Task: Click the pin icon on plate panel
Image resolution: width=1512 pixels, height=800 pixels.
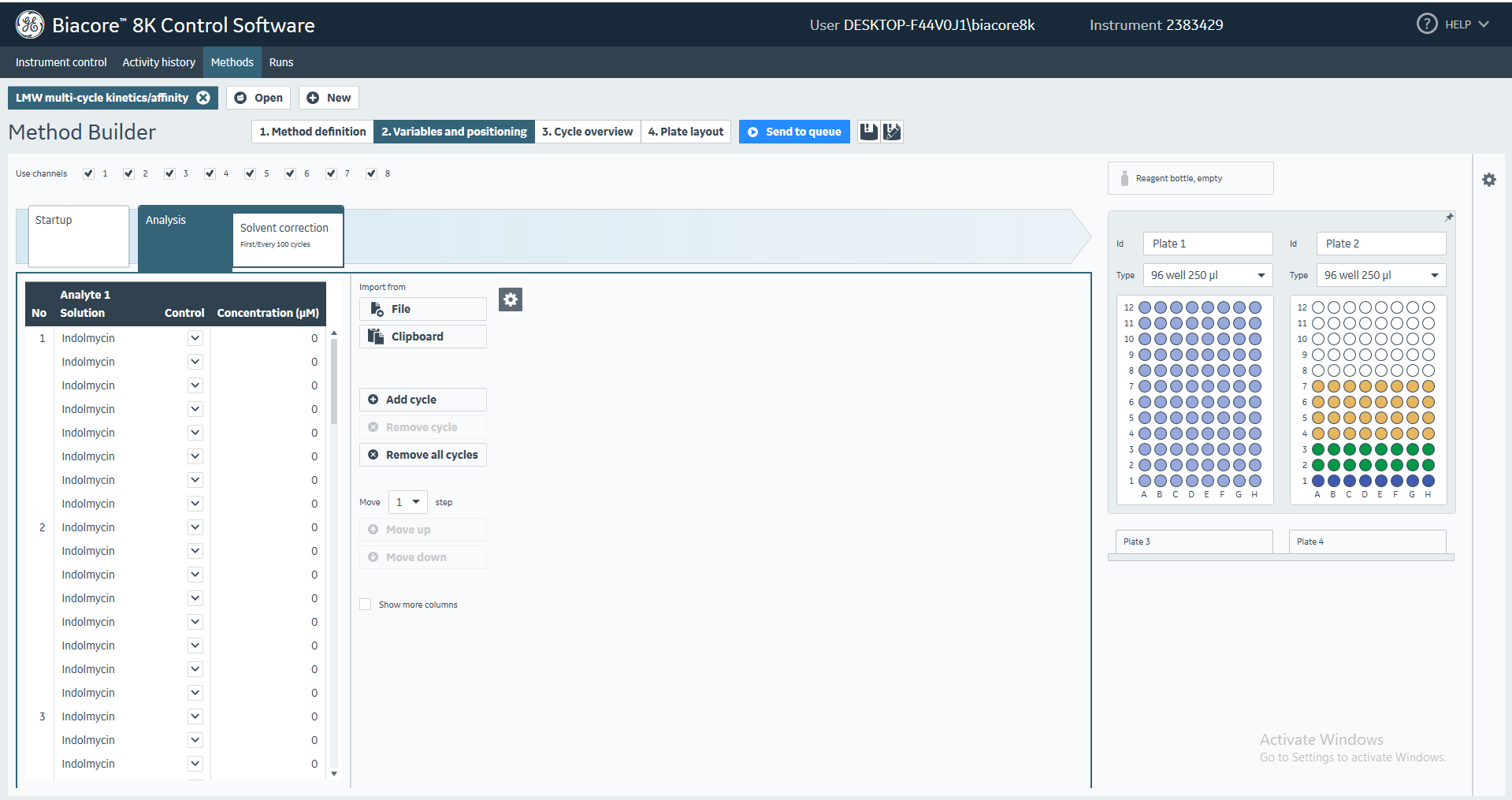Action: (x=1448, y=218)
